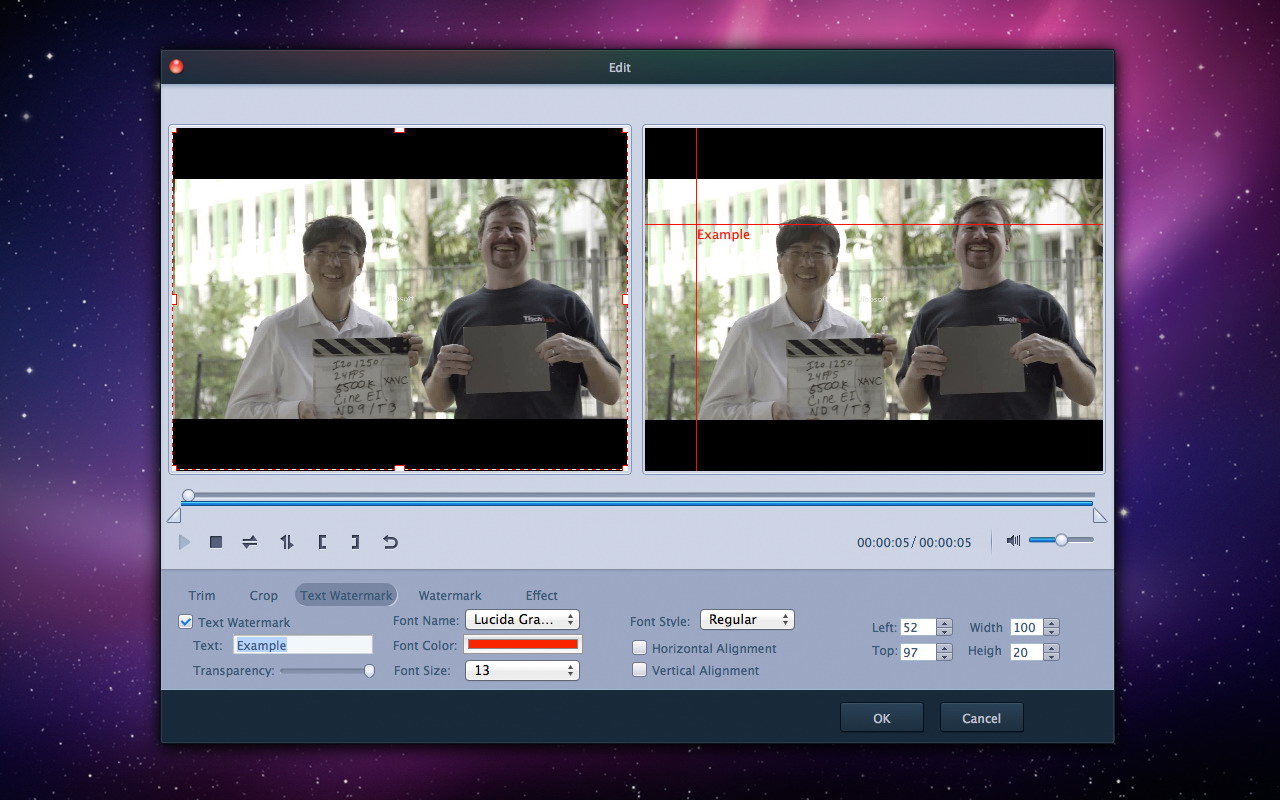1280x800 pixels.
Task: Switch to the Effect tab
Action: pos(540,594)
